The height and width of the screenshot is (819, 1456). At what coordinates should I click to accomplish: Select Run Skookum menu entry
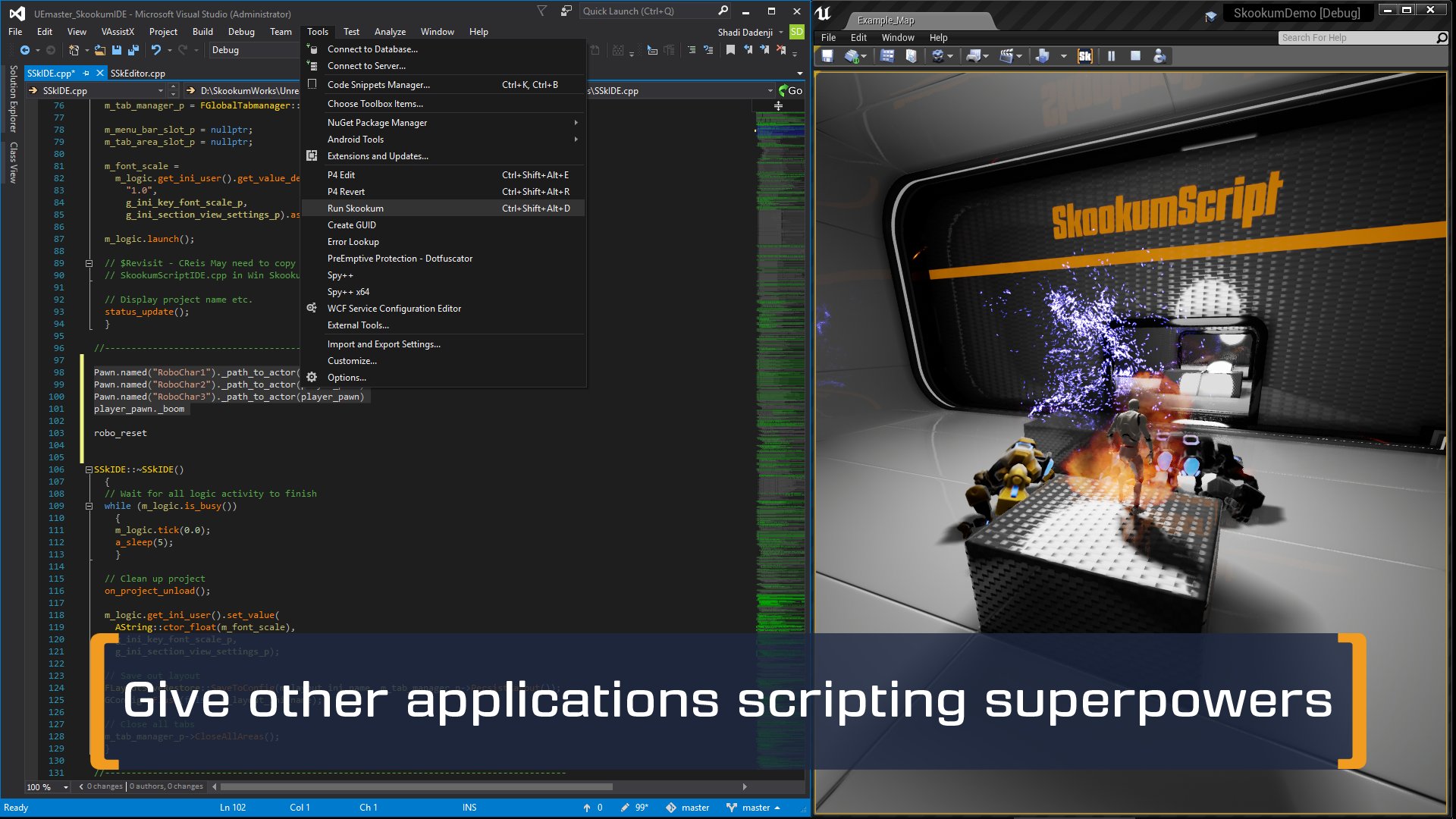tap(356, 209)
